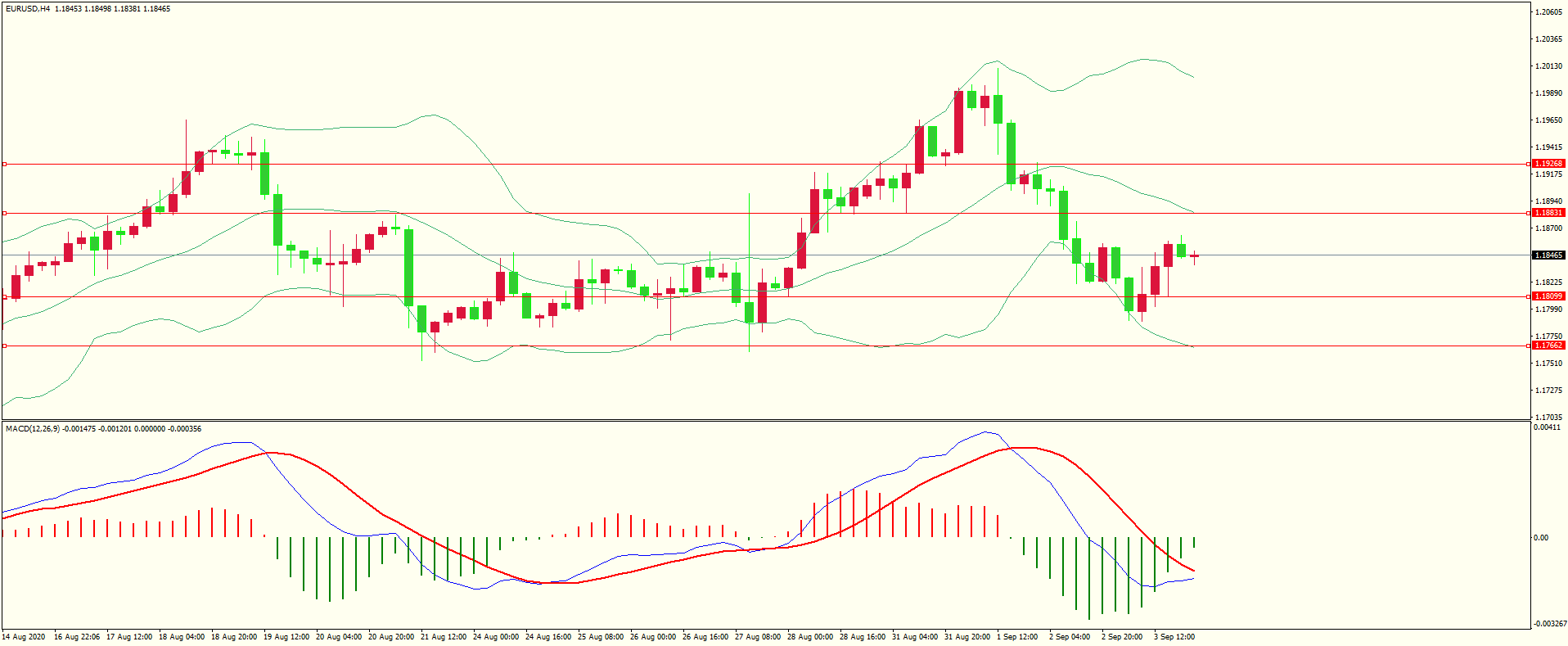Click the 2 Sep 20:00 time label
1568x646 pixels.
click(x=1122, y=637)
